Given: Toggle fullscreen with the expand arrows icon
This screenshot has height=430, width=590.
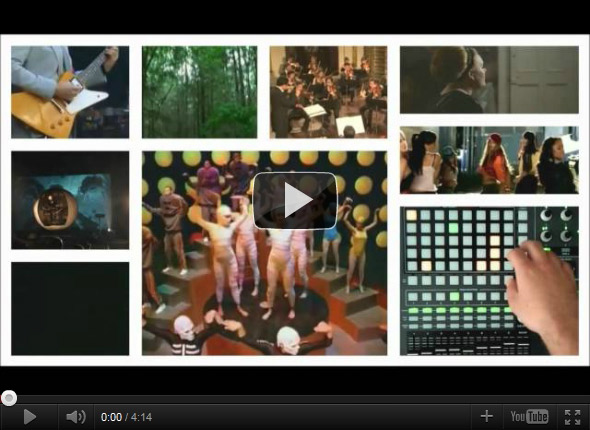Looking at the screenshot, I should (x=572, y=417).
